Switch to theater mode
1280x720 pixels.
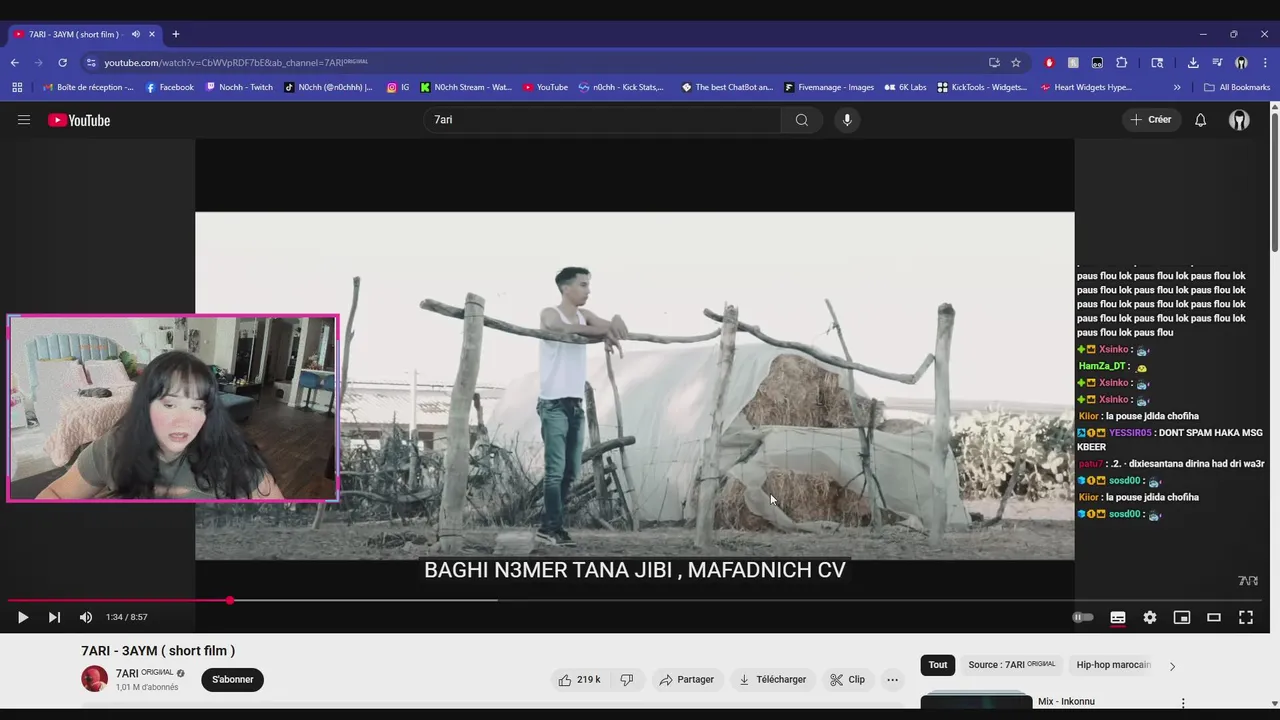[x=1214, y=617]
